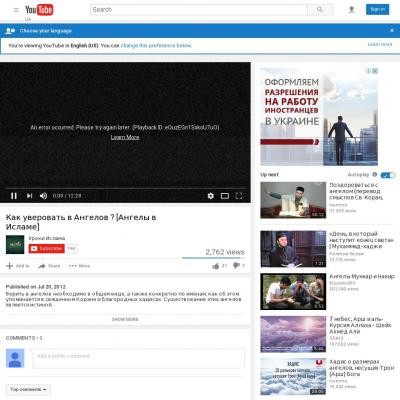The height and width of the screenshot is (400, 400).
Task: Dislike the video with thumbs down
Action: coord(236,265)
